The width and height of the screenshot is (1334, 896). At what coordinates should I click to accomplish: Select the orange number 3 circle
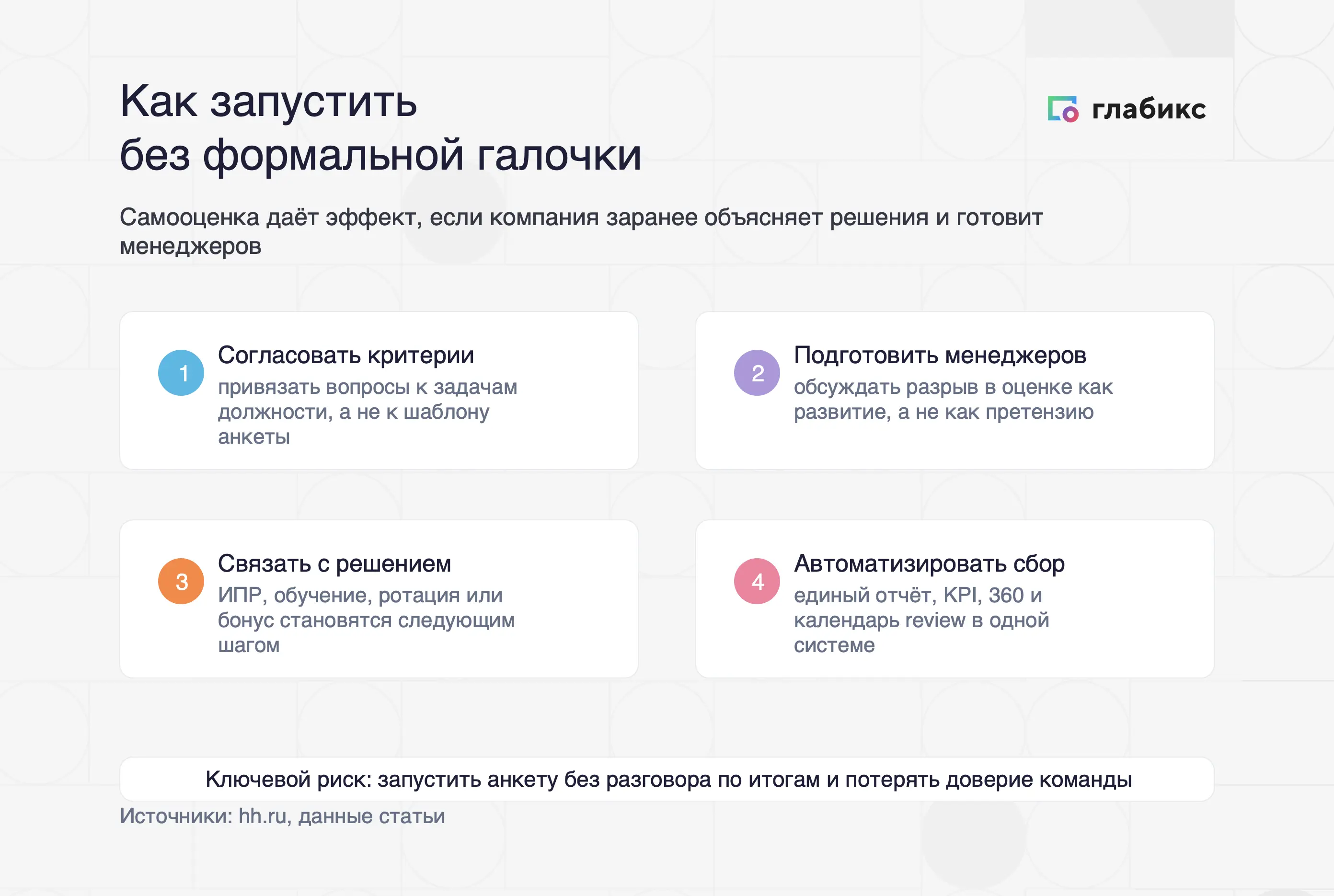click(181, 581)
